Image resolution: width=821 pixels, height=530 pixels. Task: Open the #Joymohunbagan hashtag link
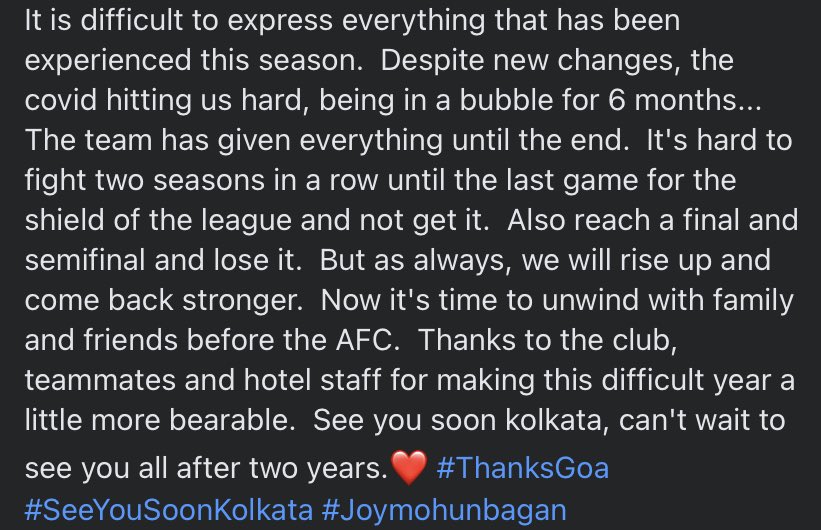(x=444, y=510)
